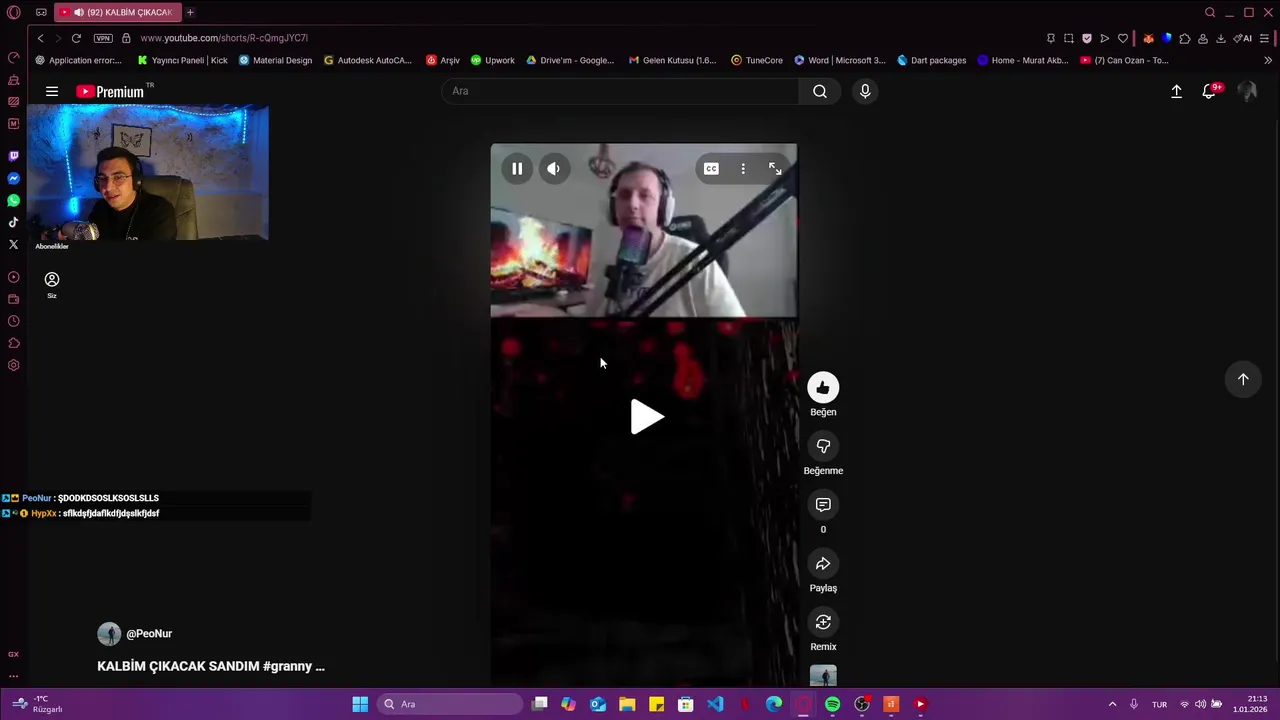Click the KALBİM ÇIKACAK SANDIM title

click(211, 666)
